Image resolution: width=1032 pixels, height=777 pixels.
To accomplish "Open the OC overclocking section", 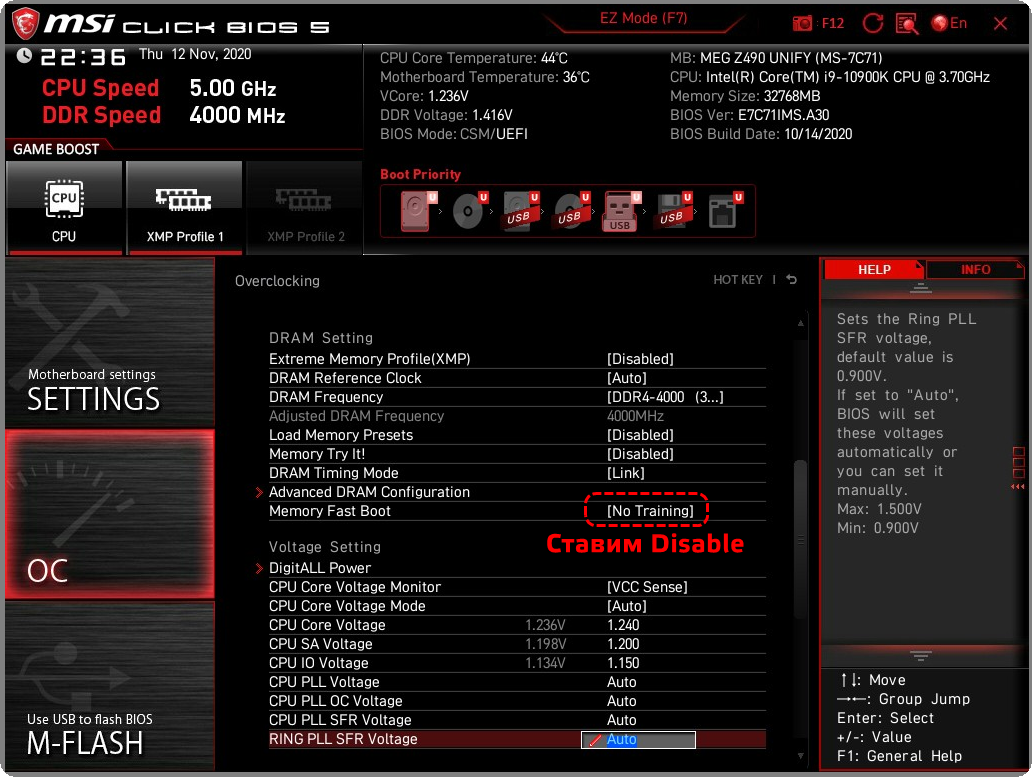I will click(x=110, y=514).
